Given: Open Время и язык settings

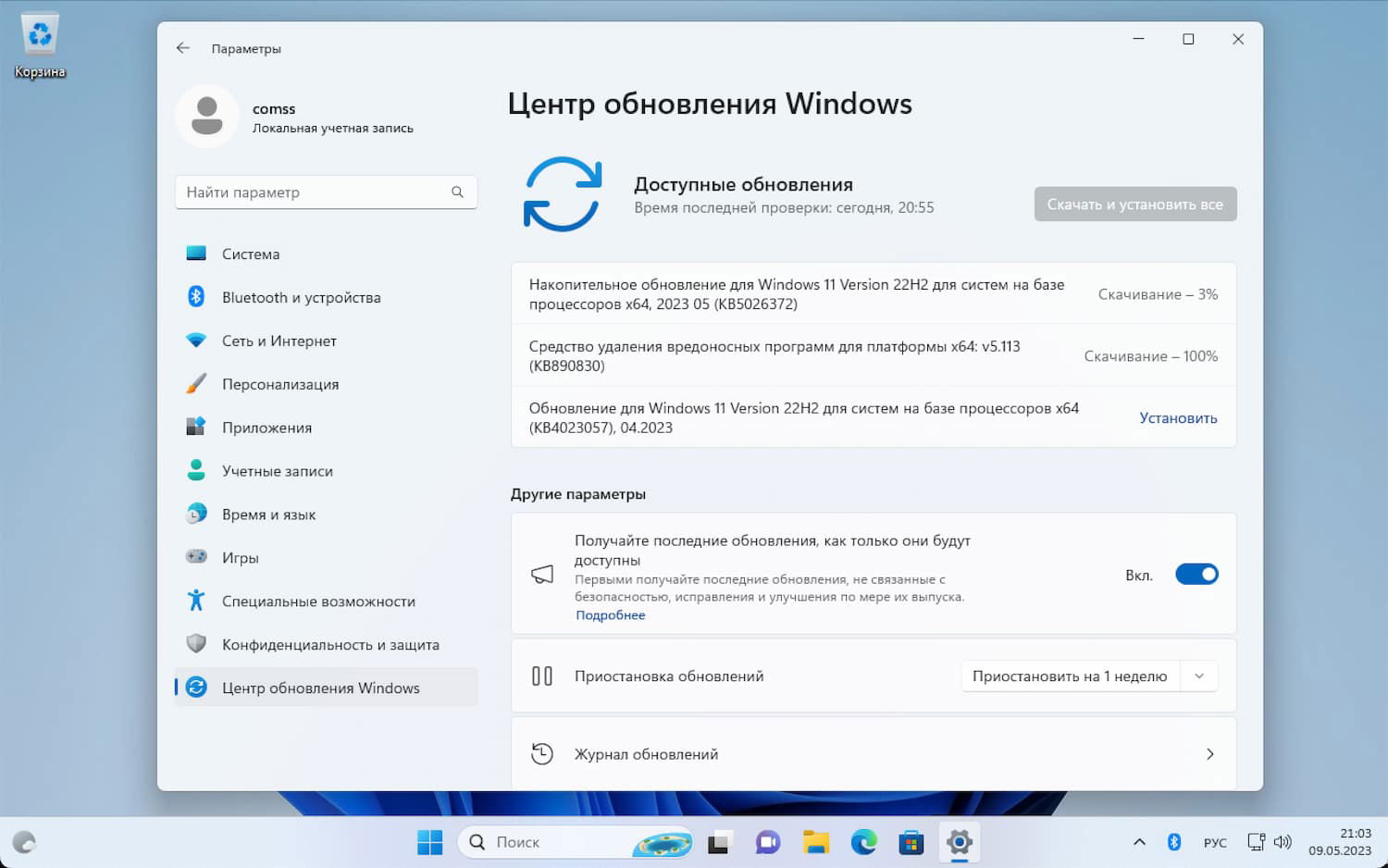Looking at the screenshot, I should click(x=326, y=515).
